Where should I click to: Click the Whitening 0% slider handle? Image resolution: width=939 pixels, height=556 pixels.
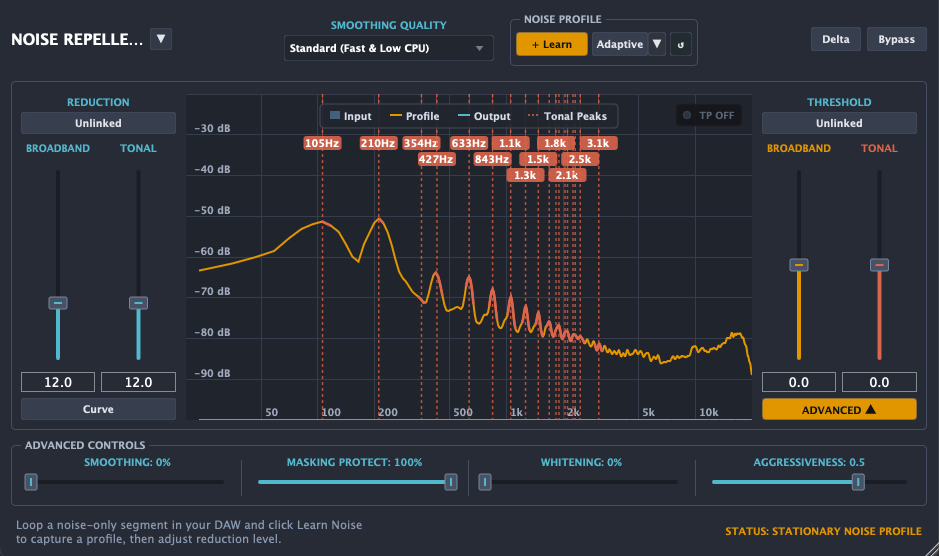pos(485,482)
